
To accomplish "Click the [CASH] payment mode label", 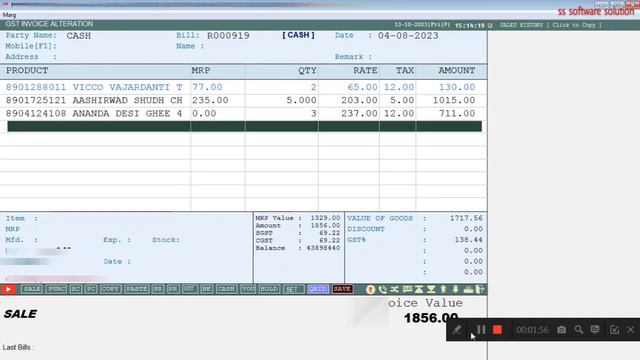I will pos(298,36).
